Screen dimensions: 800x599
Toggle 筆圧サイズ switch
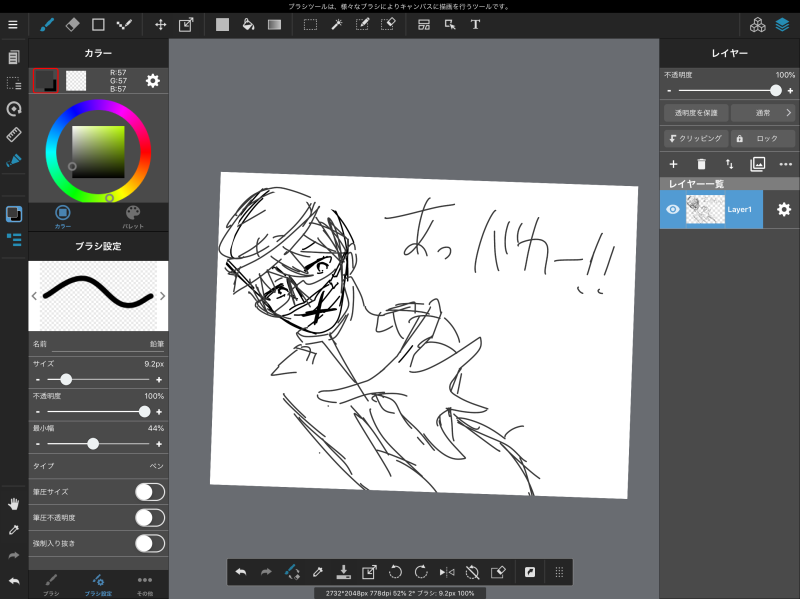[x=150, y=492]
